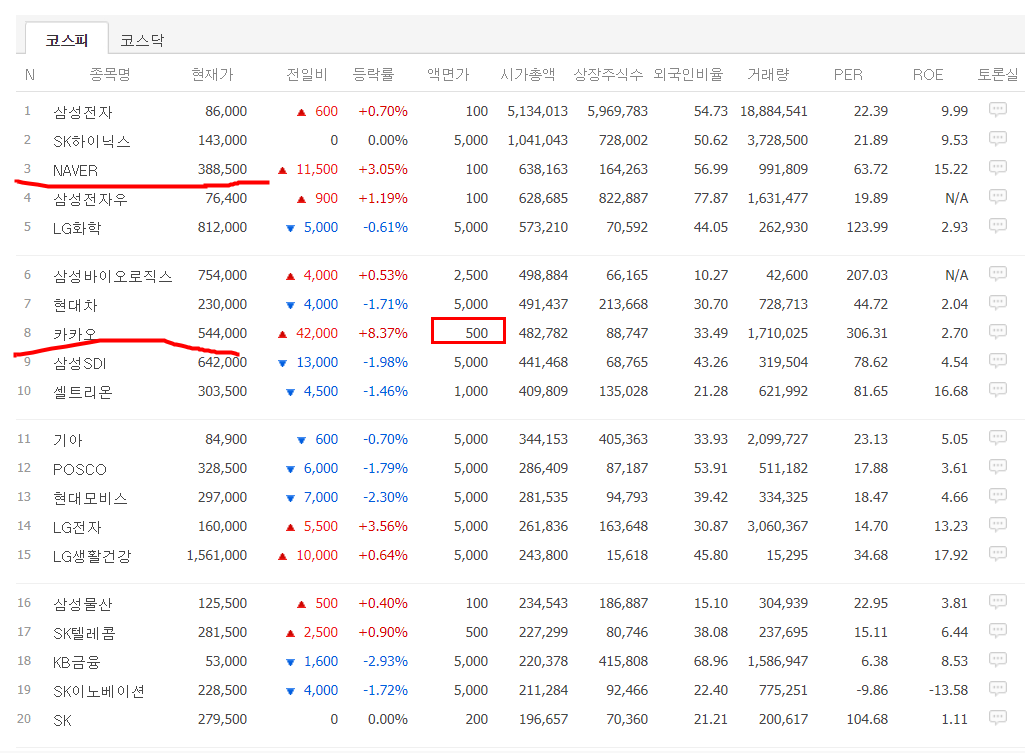Open discussion room icon for 삼성바이오로직스
This screenshot has height=753, width=1025.
tap(998, 273)
